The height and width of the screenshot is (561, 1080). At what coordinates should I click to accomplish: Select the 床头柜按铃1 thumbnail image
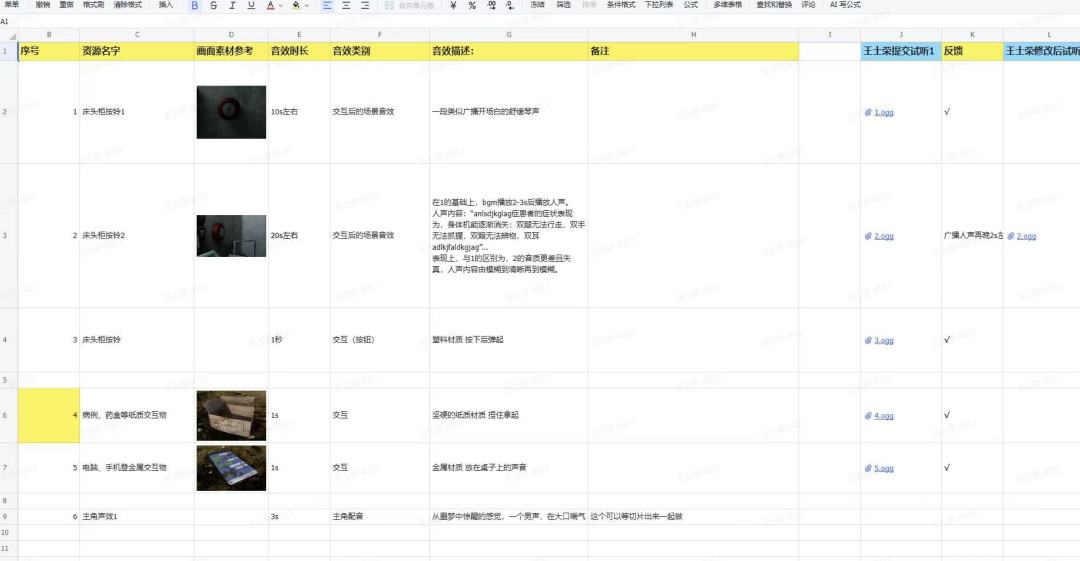pos(231,112)
